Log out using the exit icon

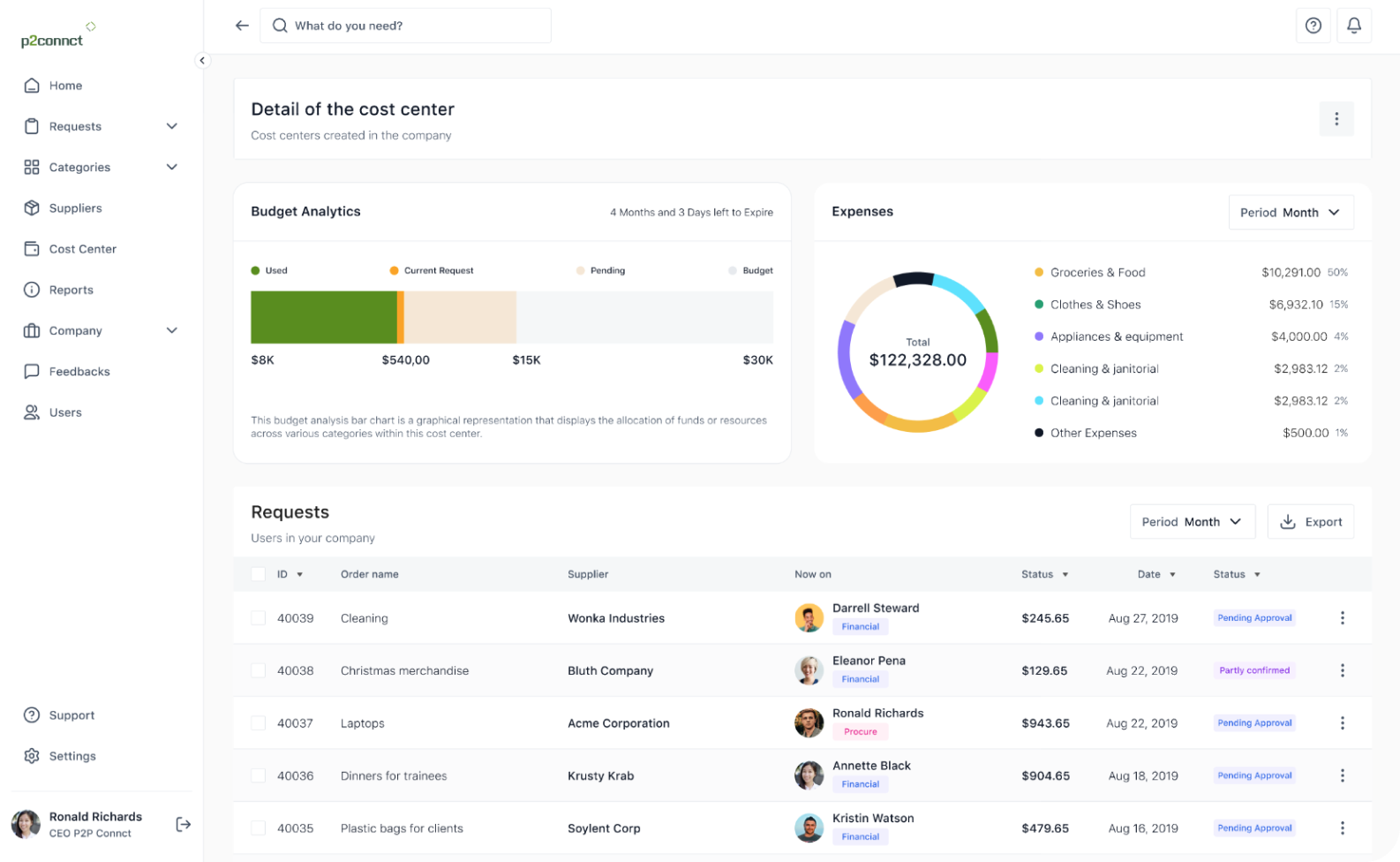[x=184, y=824]
